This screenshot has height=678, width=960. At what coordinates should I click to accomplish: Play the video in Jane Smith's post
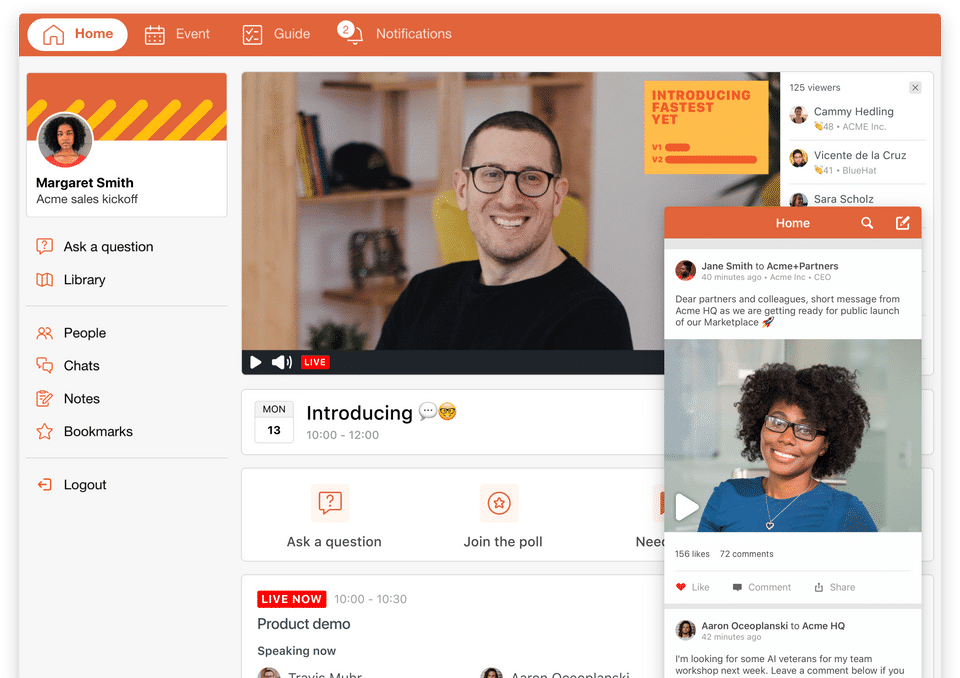tap(686, 507)
